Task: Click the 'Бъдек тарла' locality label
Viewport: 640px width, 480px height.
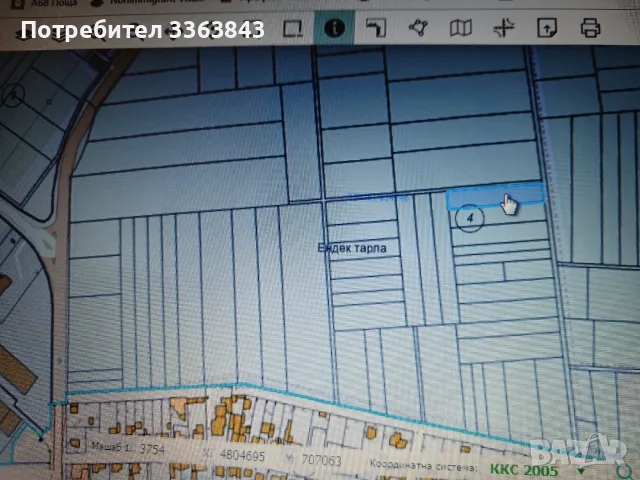Action: click(352, 248)
